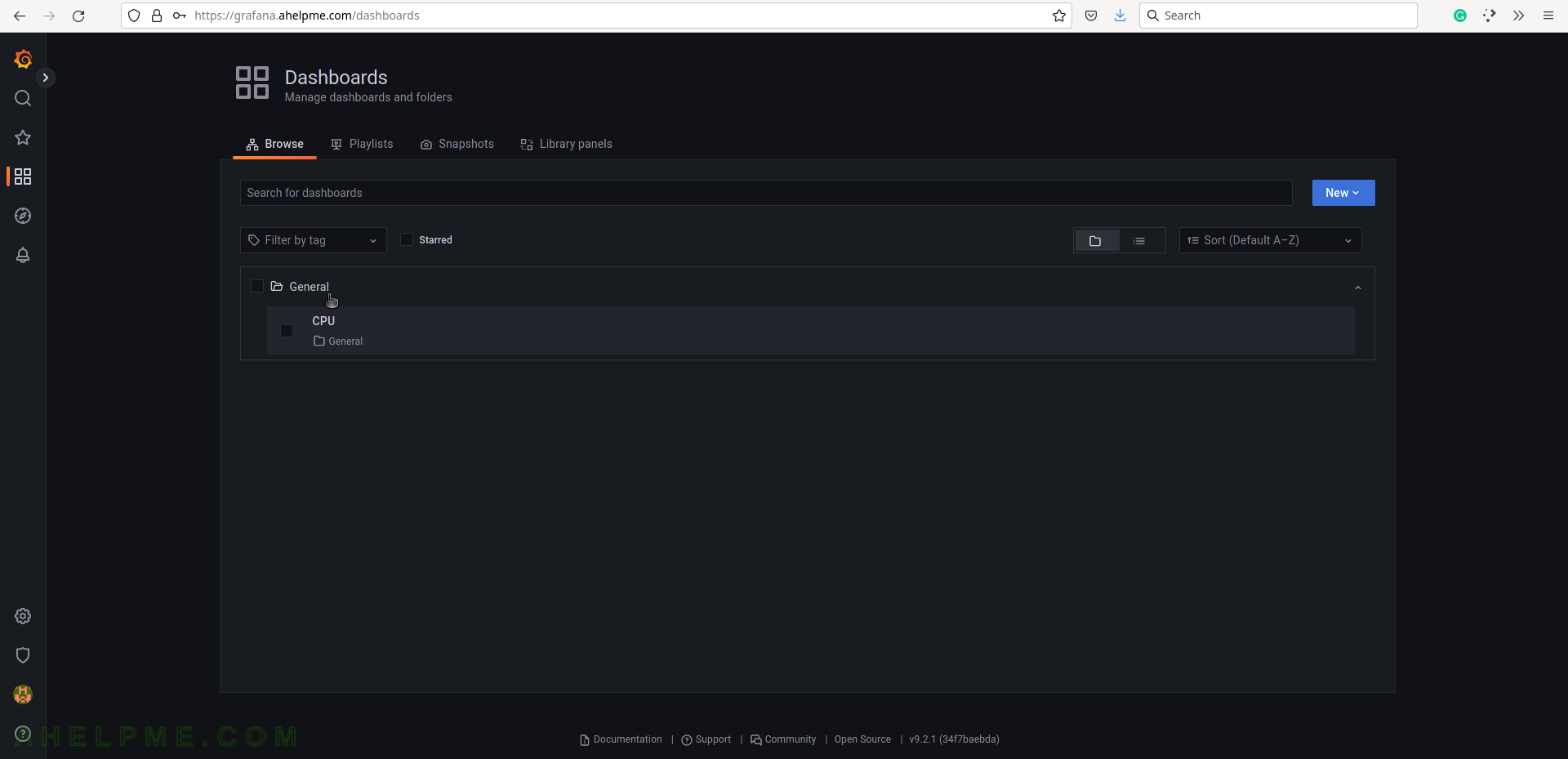
Task: Open browser downloads arrow icon
Action: tap(1120, 16)
